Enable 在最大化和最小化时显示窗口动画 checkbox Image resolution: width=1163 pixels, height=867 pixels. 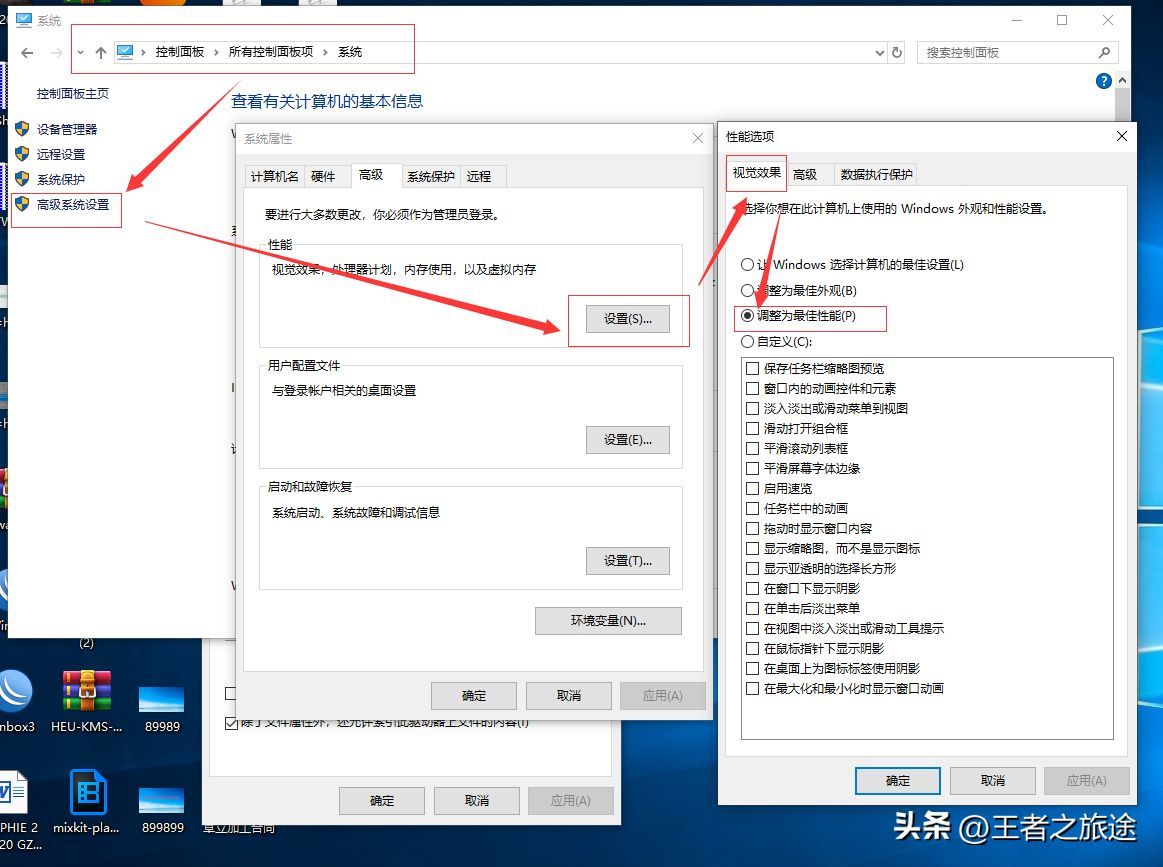tap(752, 689)
